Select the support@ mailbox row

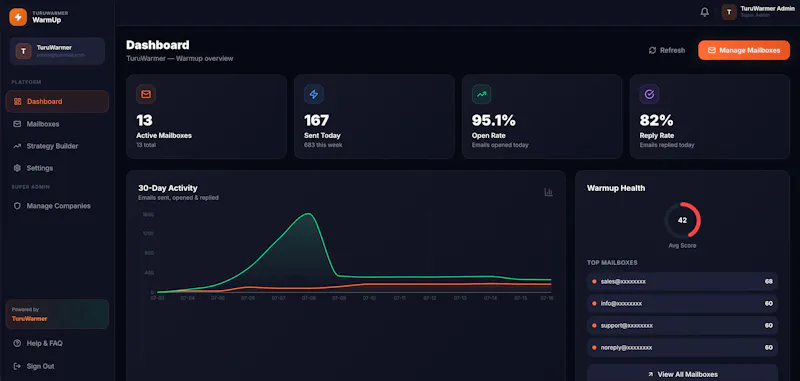682,325
